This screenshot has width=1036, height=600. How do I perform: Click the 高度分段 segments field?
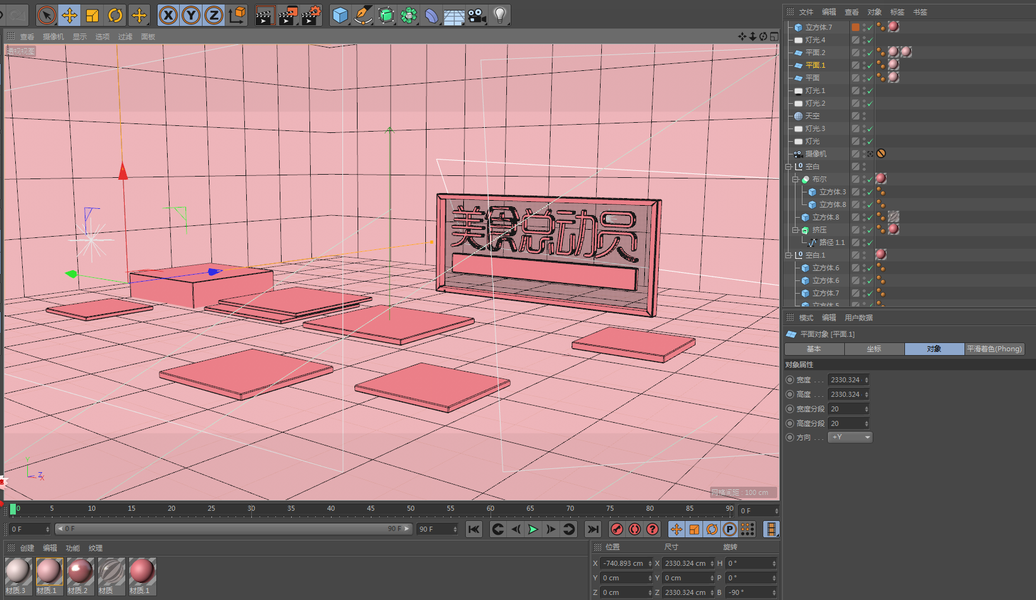[x=848, y=424]
